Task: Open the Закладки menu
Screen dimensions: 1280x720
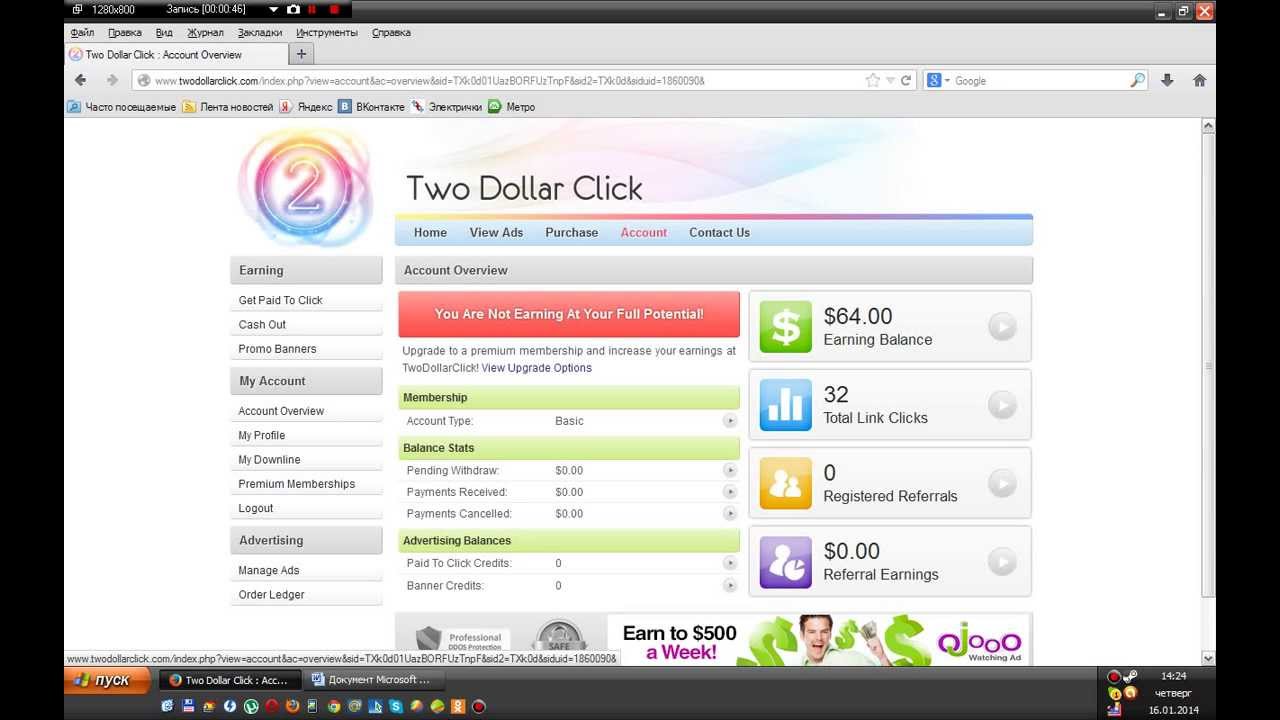Action: coord(260,32)
